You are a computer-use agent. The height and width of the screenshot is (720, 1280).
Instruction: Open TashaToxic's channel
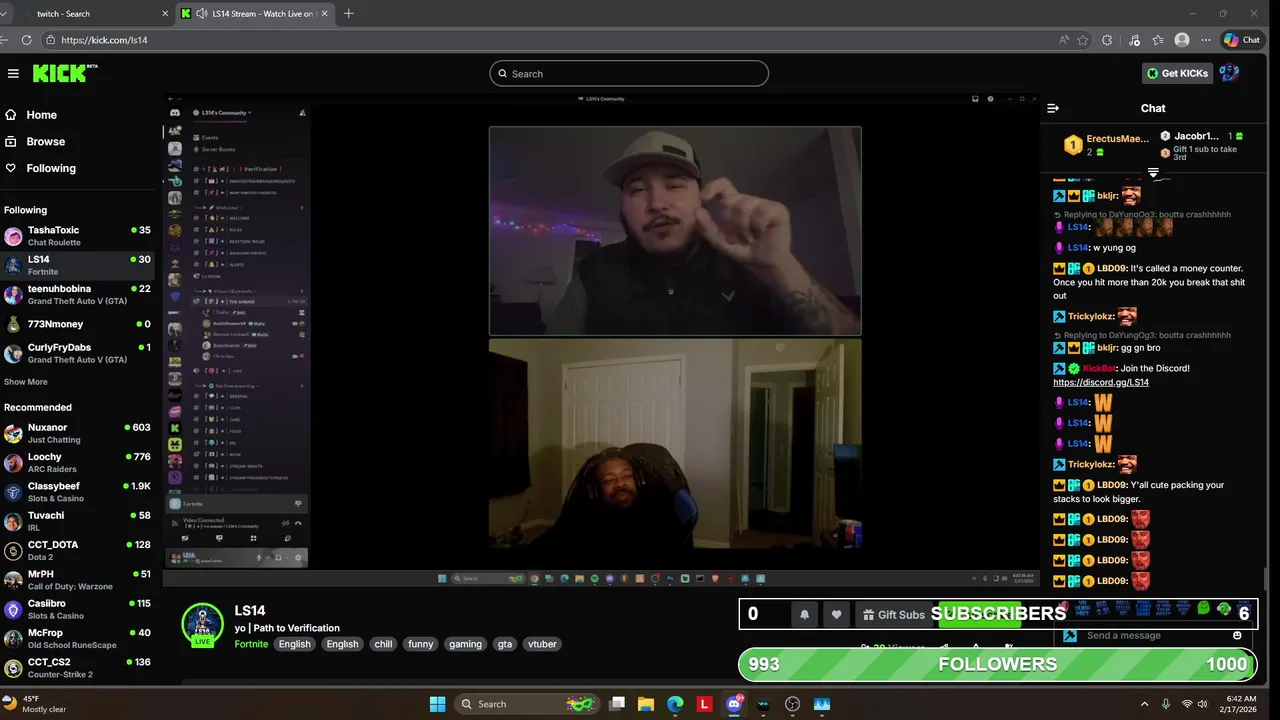78,236
